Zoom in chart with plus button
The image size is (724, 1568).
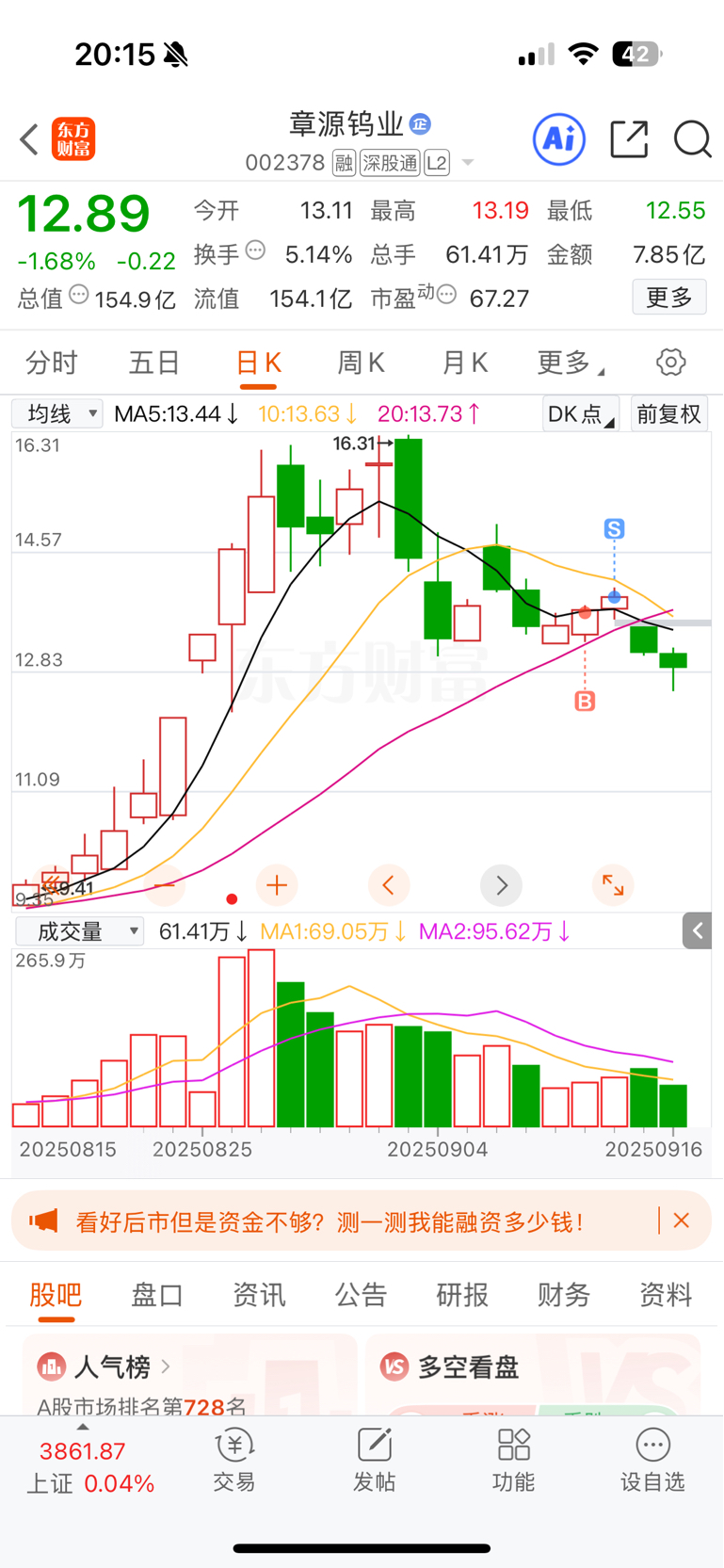click(277, 885)
